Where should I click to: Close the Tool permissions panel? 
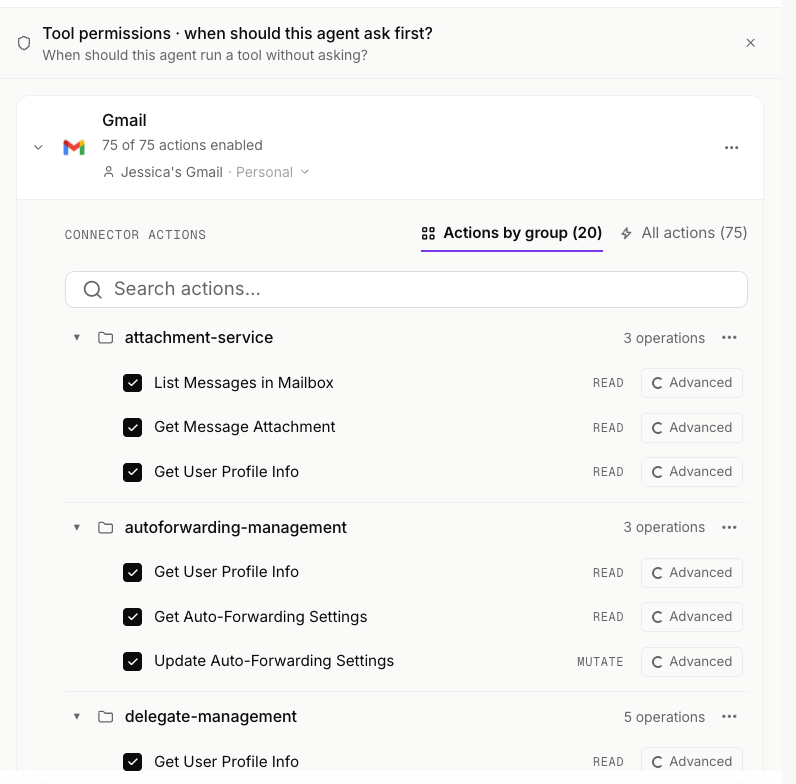pyautogui.click(x=750, y=43)
